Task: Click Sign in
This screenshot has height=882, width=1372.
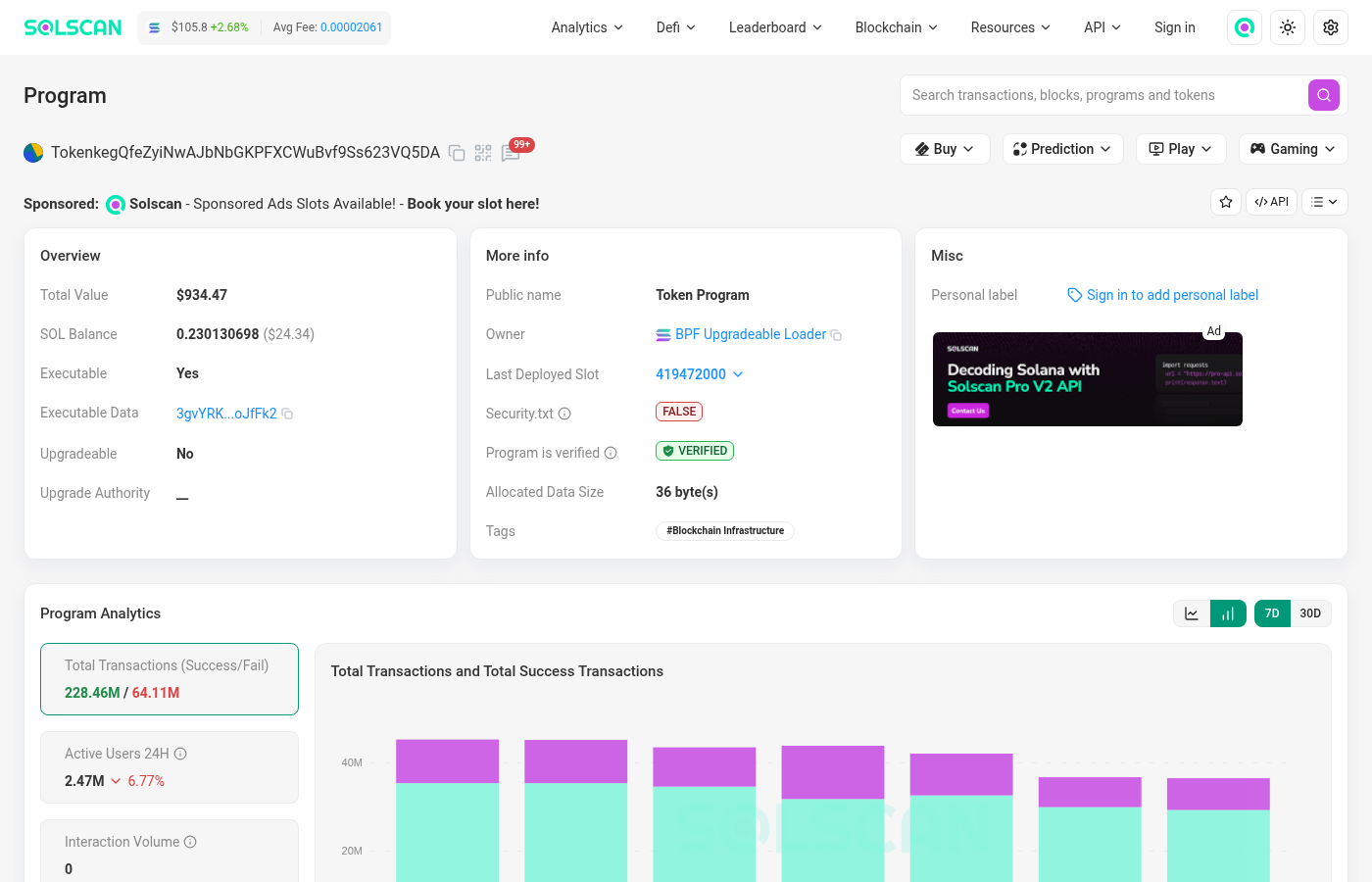Action: point(1175,27)
